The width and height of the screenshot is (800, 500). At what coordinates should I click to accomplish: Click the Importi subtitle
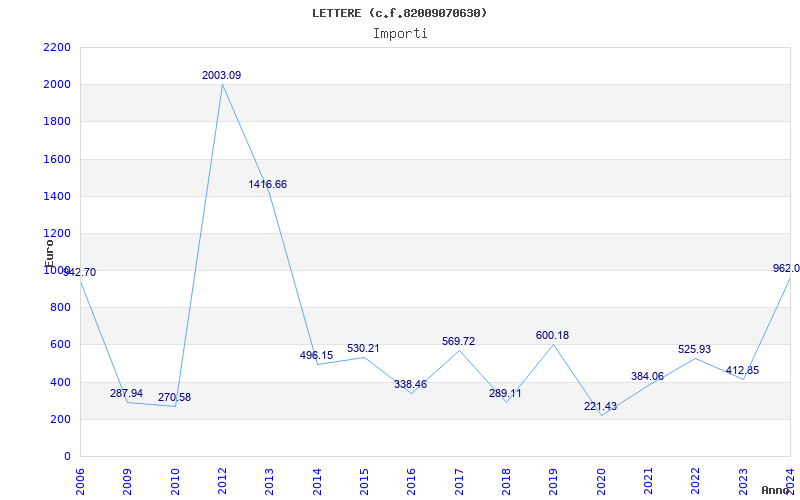(x=400, y=34)
